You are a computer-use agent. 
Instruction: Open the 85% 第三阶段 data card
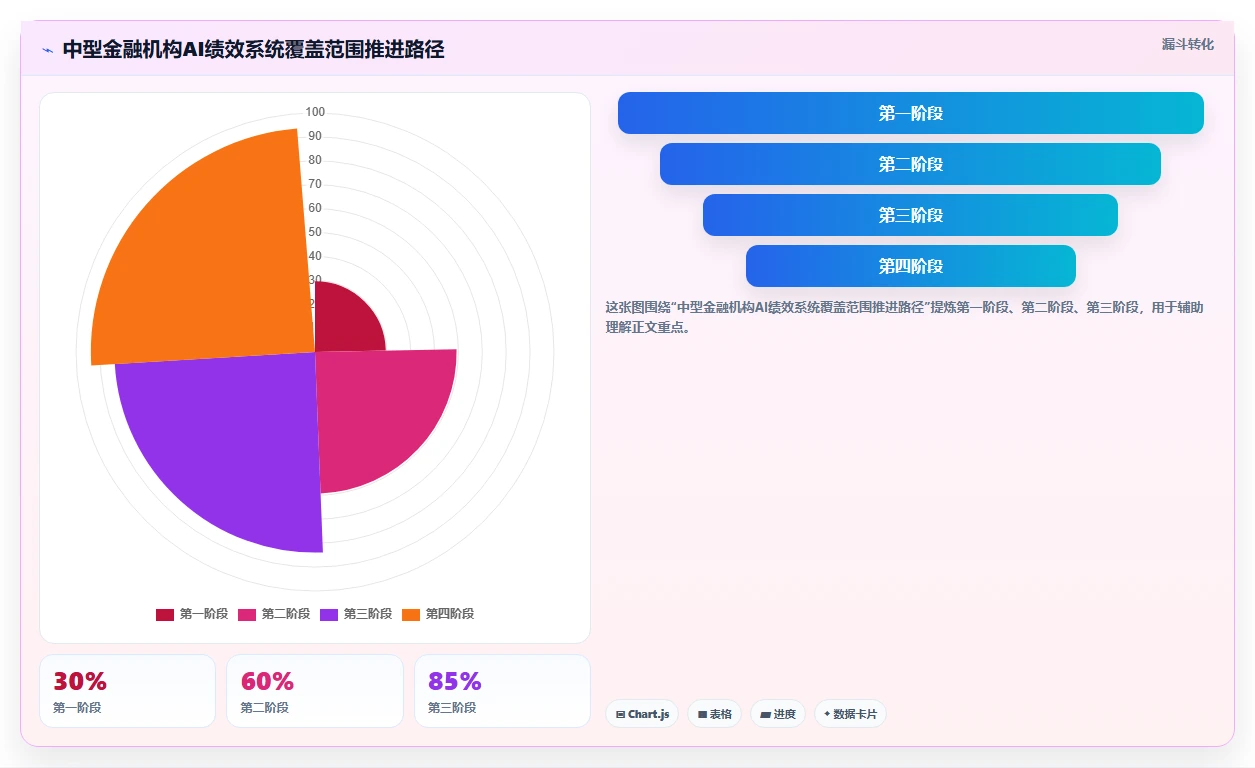[502, 691]
